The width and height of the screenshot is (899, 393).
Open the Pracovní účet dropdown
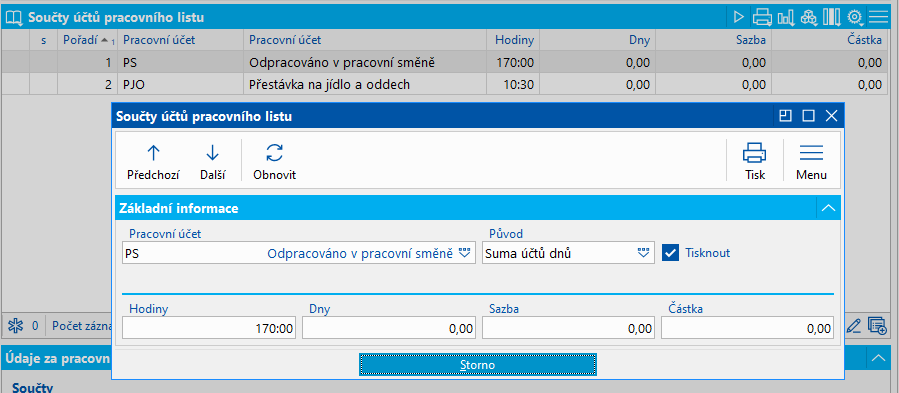click(464, 252)
